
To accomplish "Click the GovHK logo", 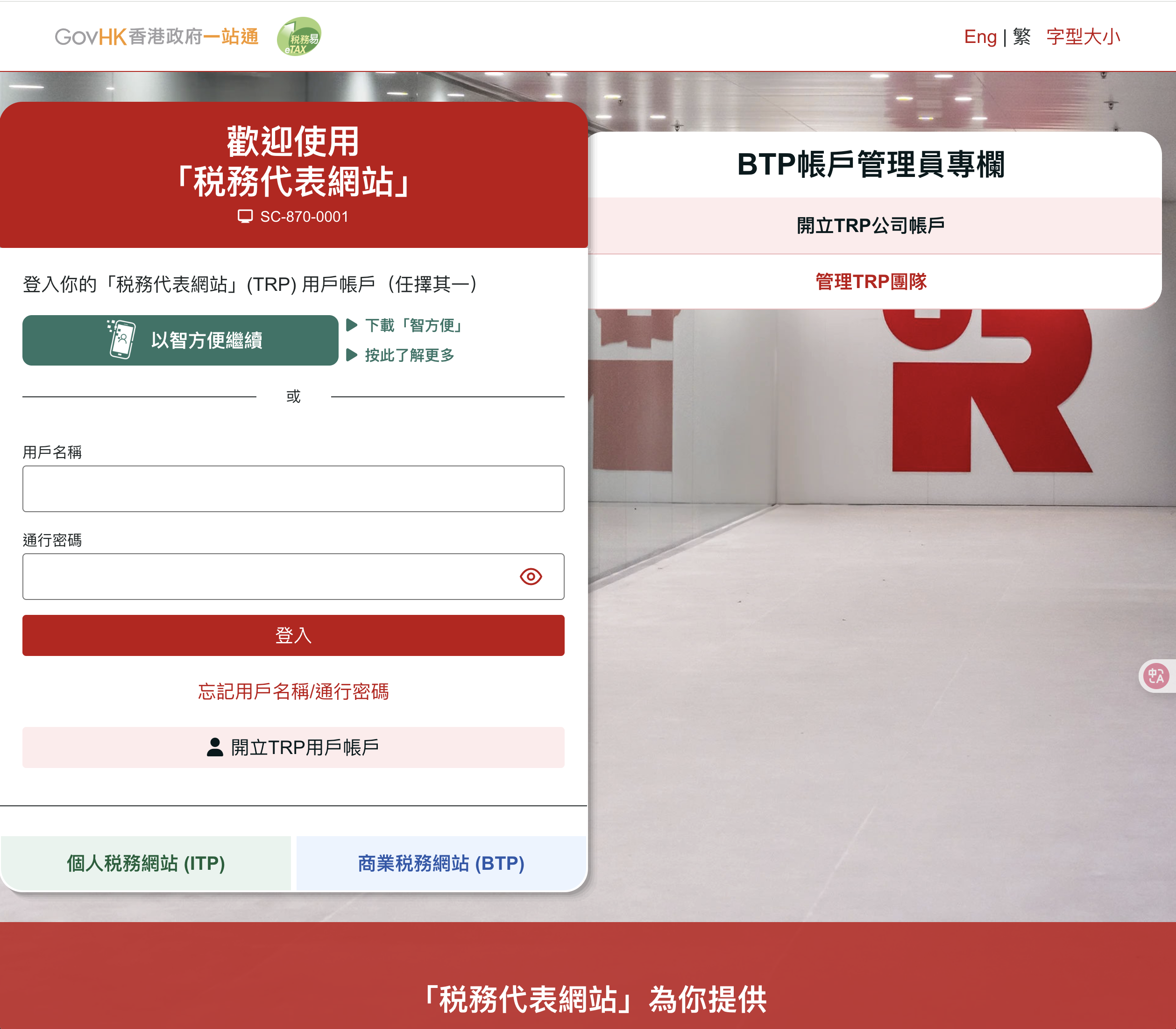I will pyautogui.click(x=156, y=37).
